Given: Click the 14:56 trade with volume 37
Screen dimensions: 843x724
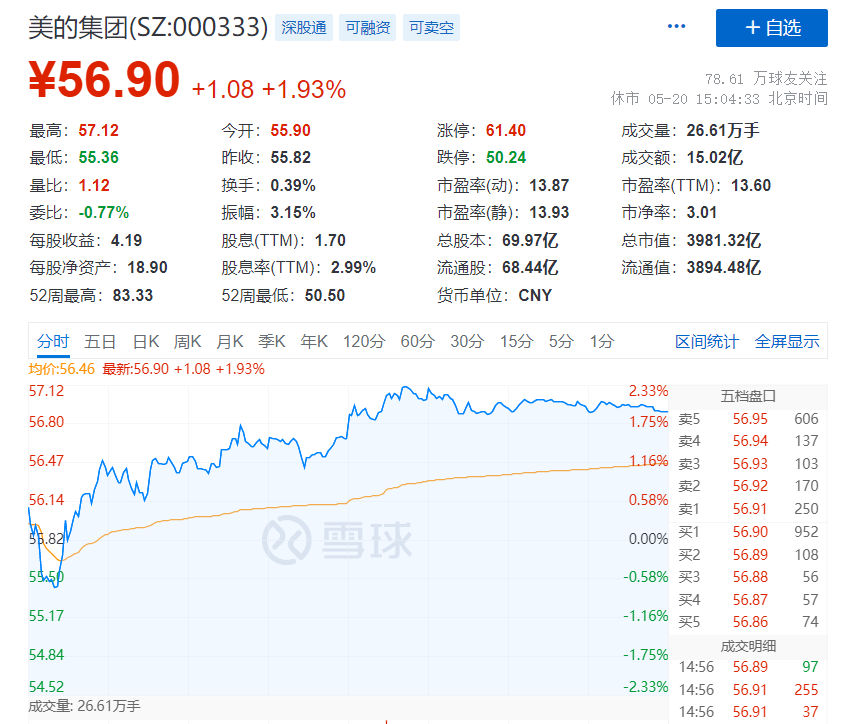Looking at the screenshot, I should coord(748,712).
